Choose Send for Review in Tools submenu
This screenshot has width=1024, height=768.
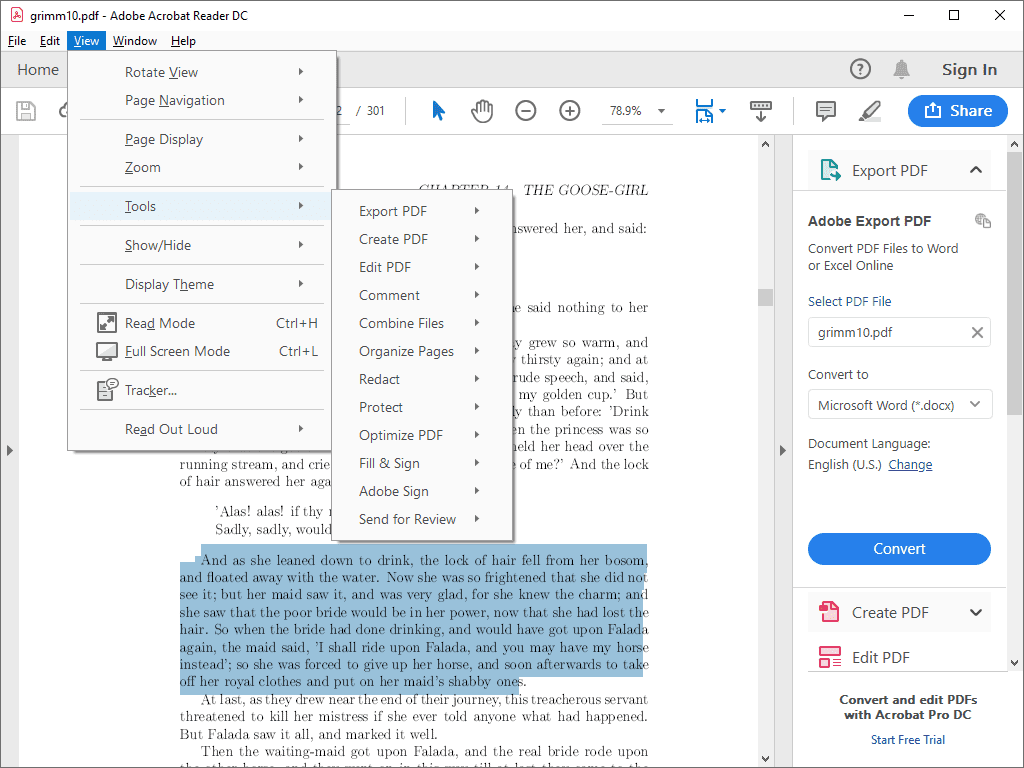pos(422,519)
